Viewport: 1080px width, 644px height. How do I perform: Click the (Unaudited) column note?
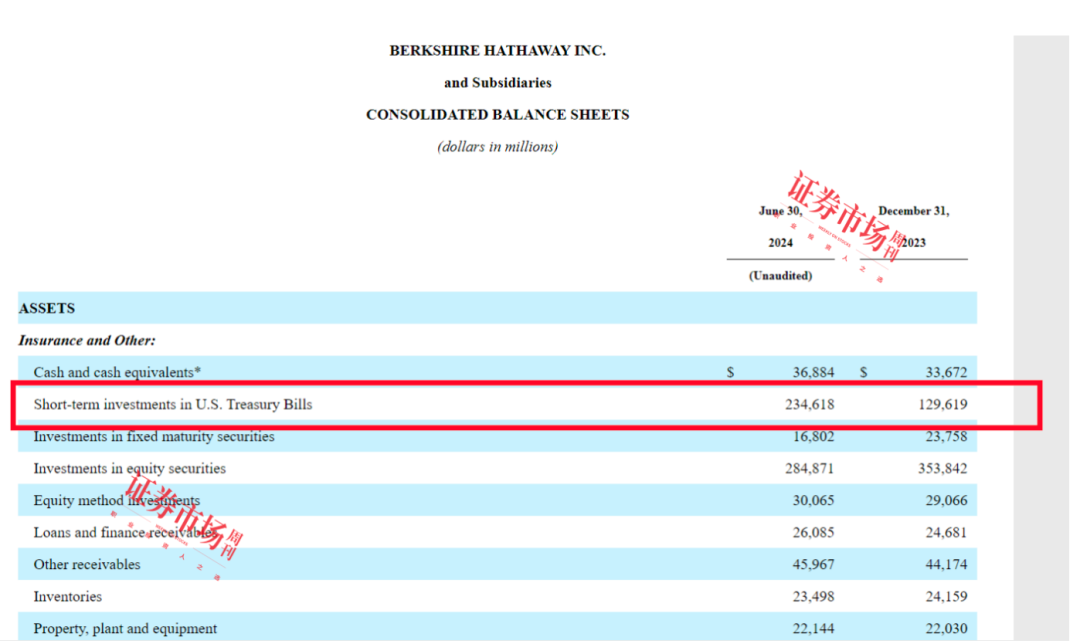coord(780,276)
